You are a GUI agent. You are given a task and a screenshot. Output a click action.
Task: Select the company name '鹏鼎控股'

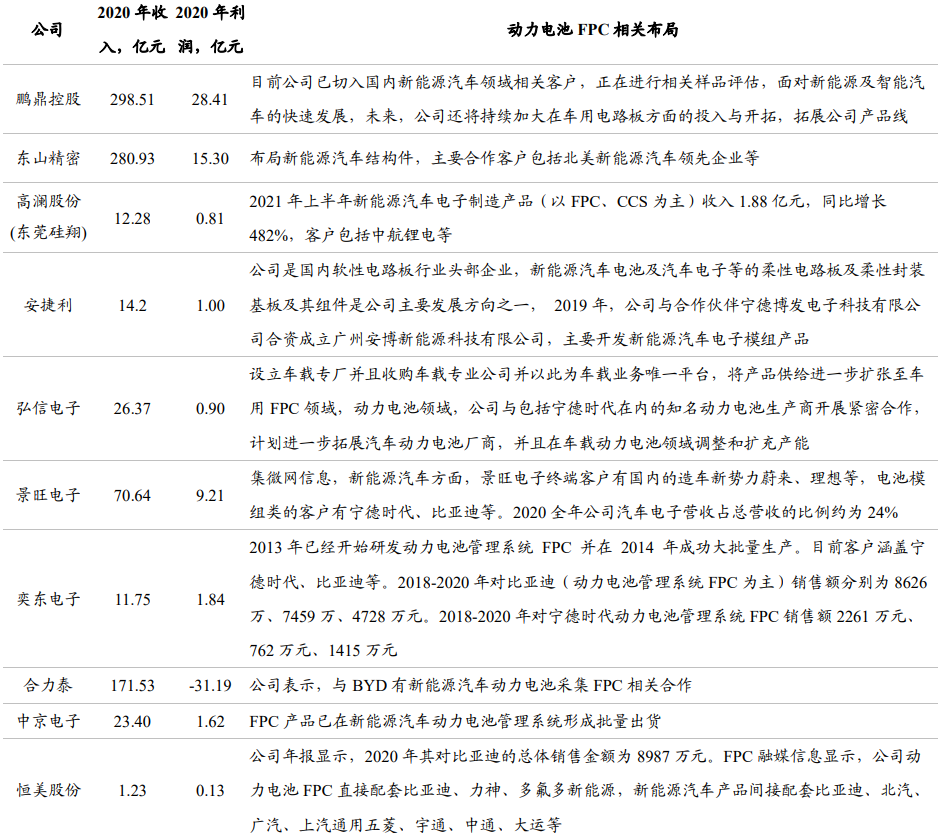pos(48,99)
